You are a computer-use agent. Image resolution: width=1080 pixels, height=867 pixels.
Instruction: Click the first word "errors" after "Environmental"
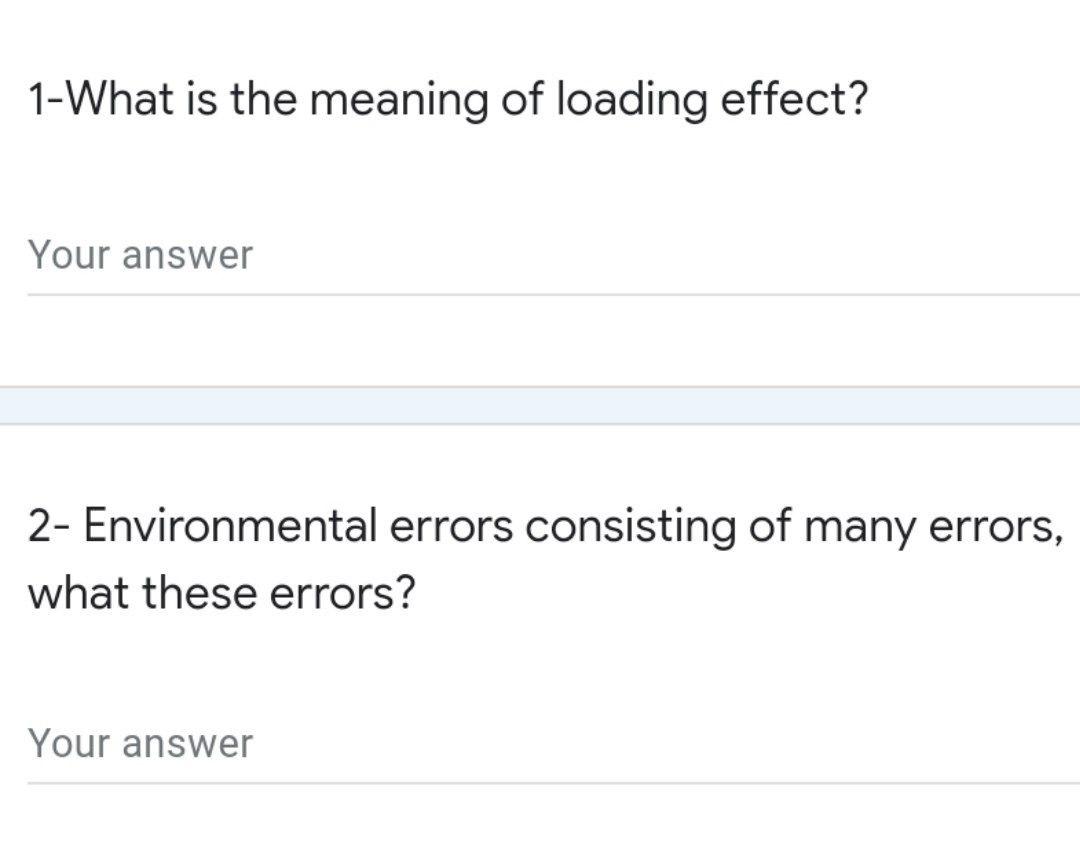(451, 526)
